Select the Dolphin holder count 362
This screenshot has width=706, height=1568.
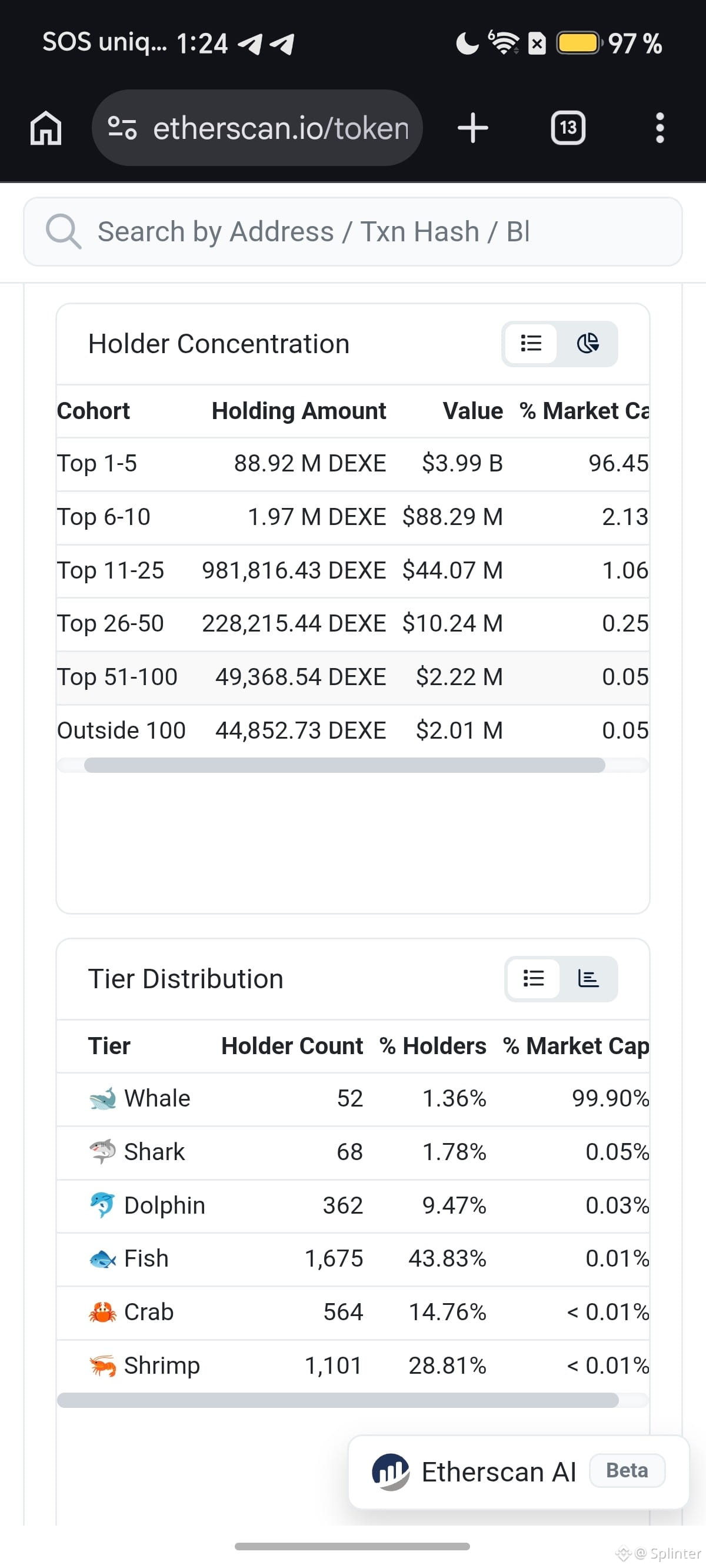click(x=342, y=1205)
